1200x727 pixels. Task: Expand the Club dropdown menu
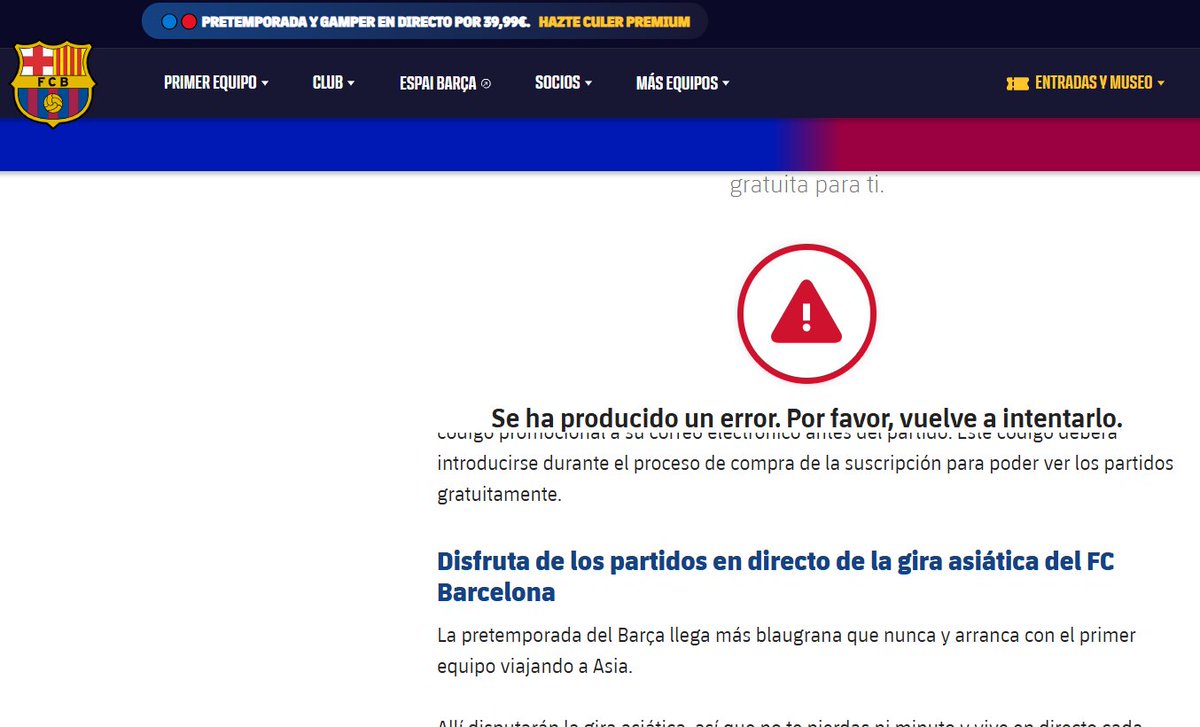coord(334,83)
